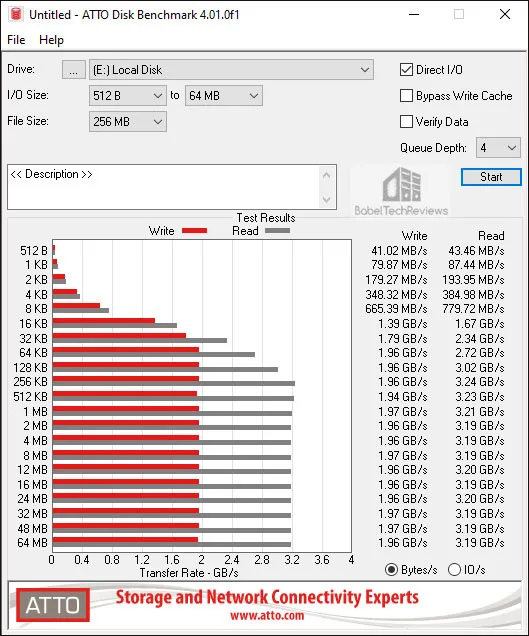Click the 512 KB row label
Viewport: 529px width, 636px height.
pyautogui.click(x=30, y=396)
